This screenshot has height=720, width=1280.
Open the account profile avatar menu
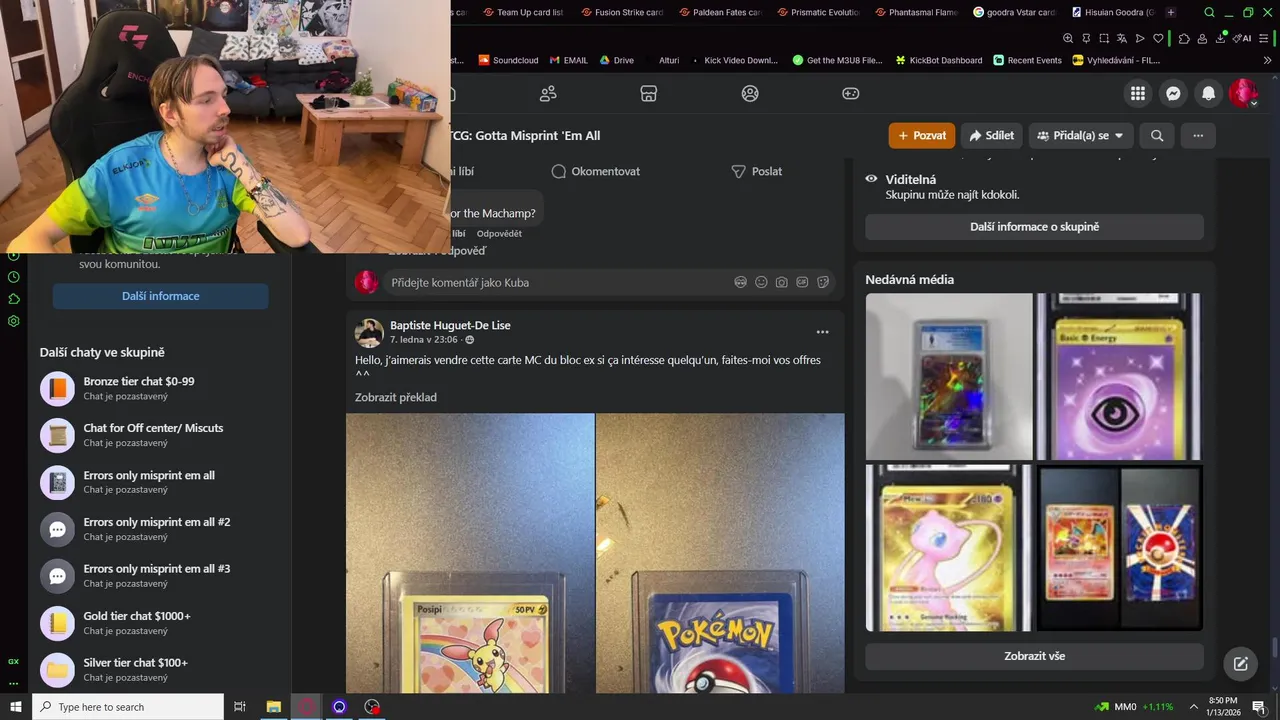1243,93
